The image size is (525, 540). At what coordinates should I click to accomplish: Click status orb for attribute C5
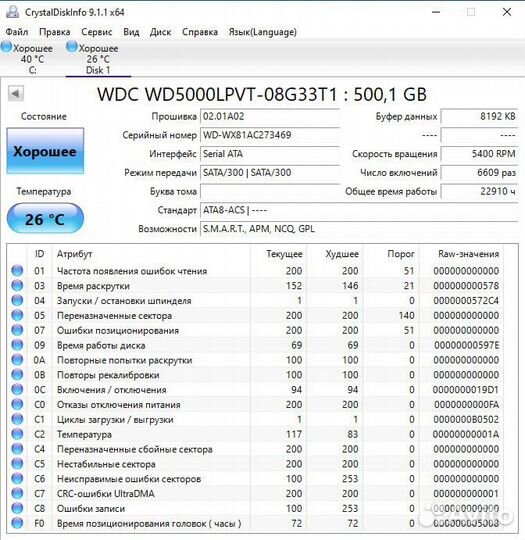click(17, 464)
